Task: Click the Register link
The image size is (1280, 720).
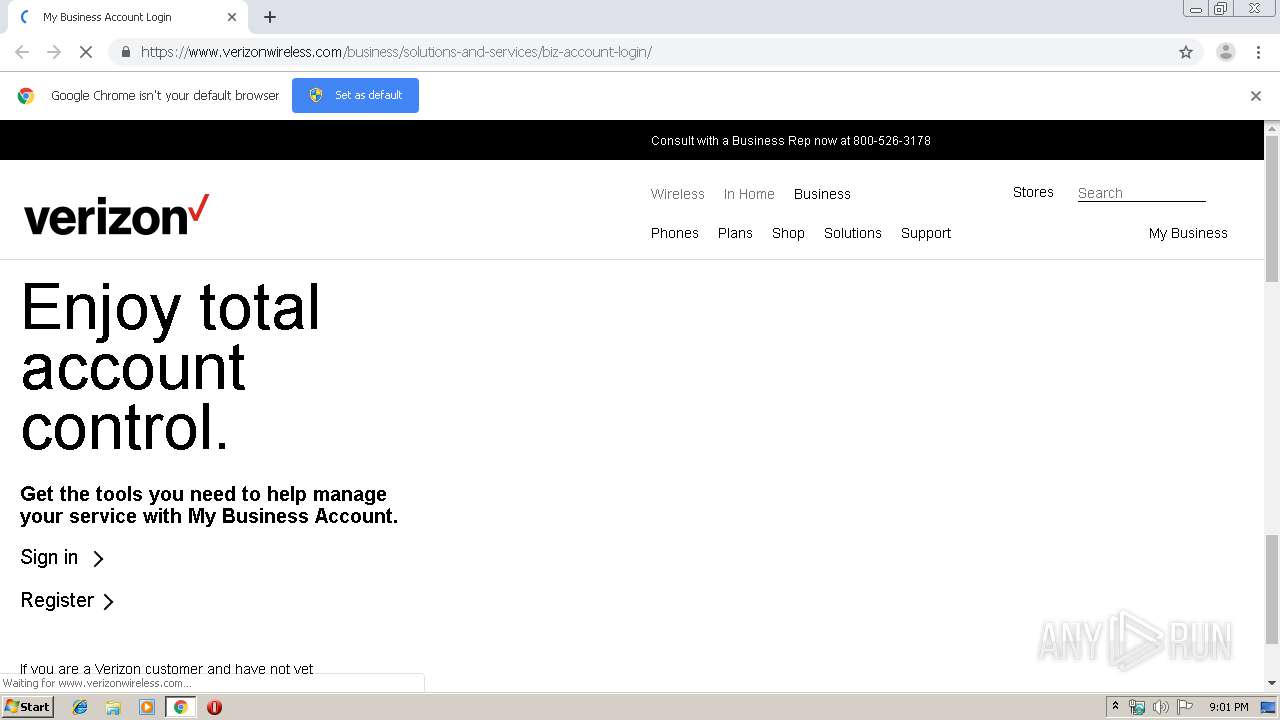Action: coord(57,600)
